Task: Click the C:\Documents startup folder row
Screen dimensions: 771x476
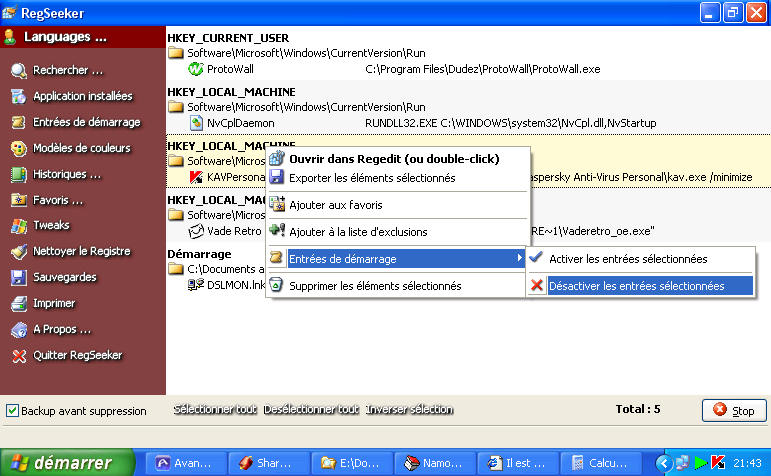Action: (x=216, y=269)
